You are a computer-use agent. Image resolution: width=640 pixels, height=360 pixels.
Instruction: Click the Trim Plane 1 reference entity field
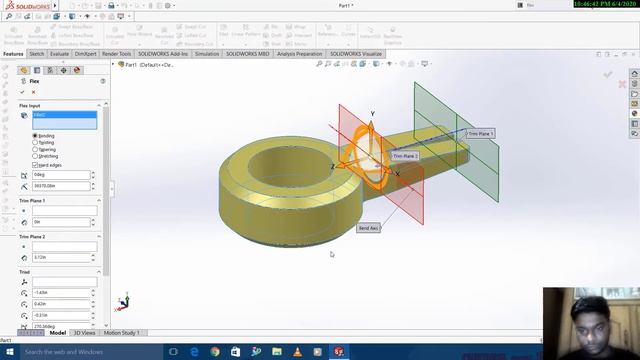pos(64,211)
